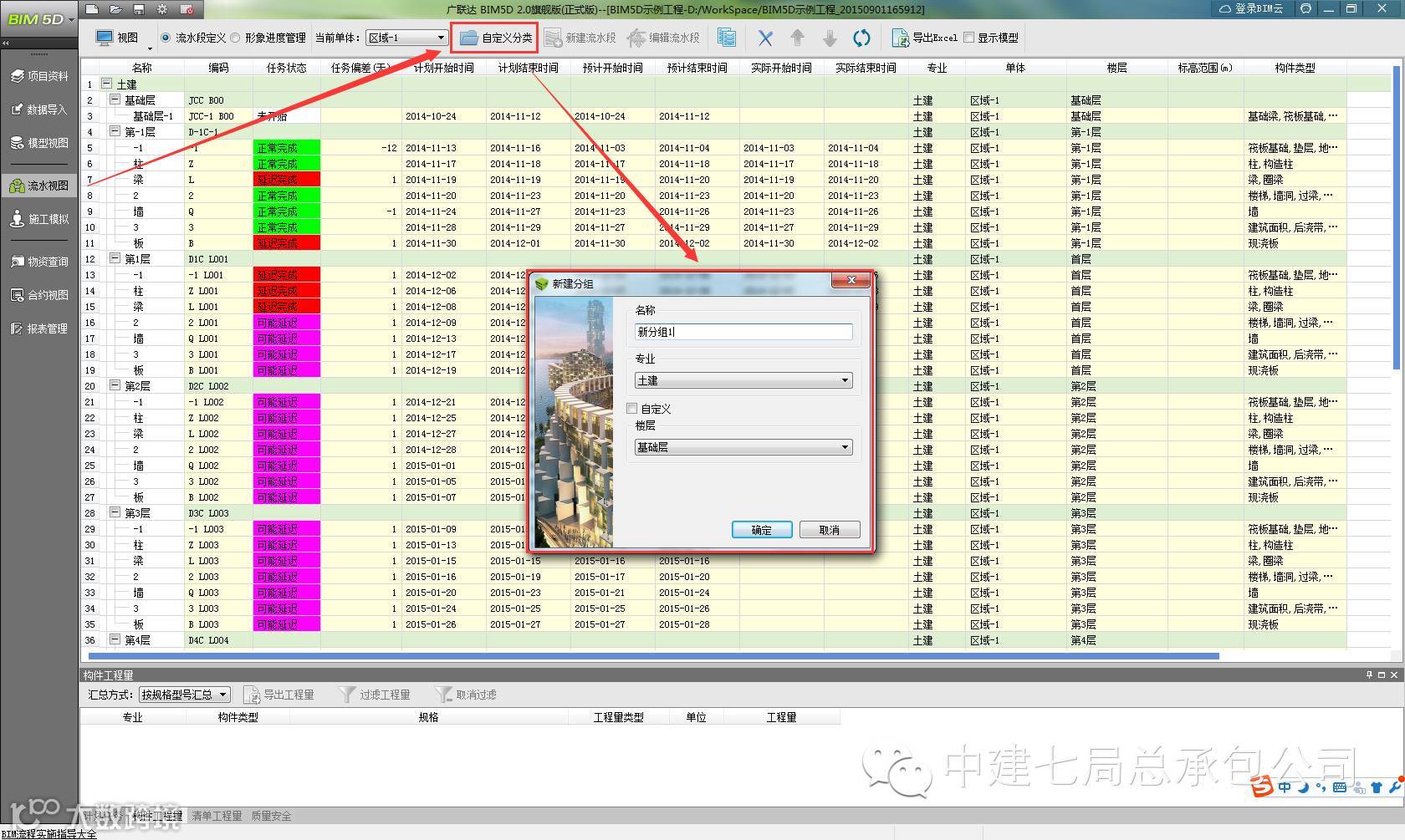Toggle 自定义 checkbox in 新建分组 dialog

[632, 409]
